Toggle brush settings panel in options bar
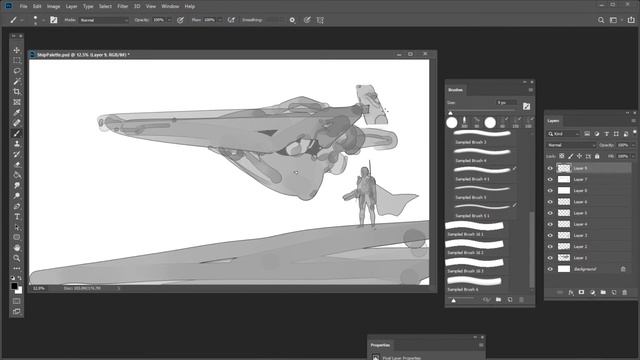Viewport: 640px width, 360px height. [53, 20]
